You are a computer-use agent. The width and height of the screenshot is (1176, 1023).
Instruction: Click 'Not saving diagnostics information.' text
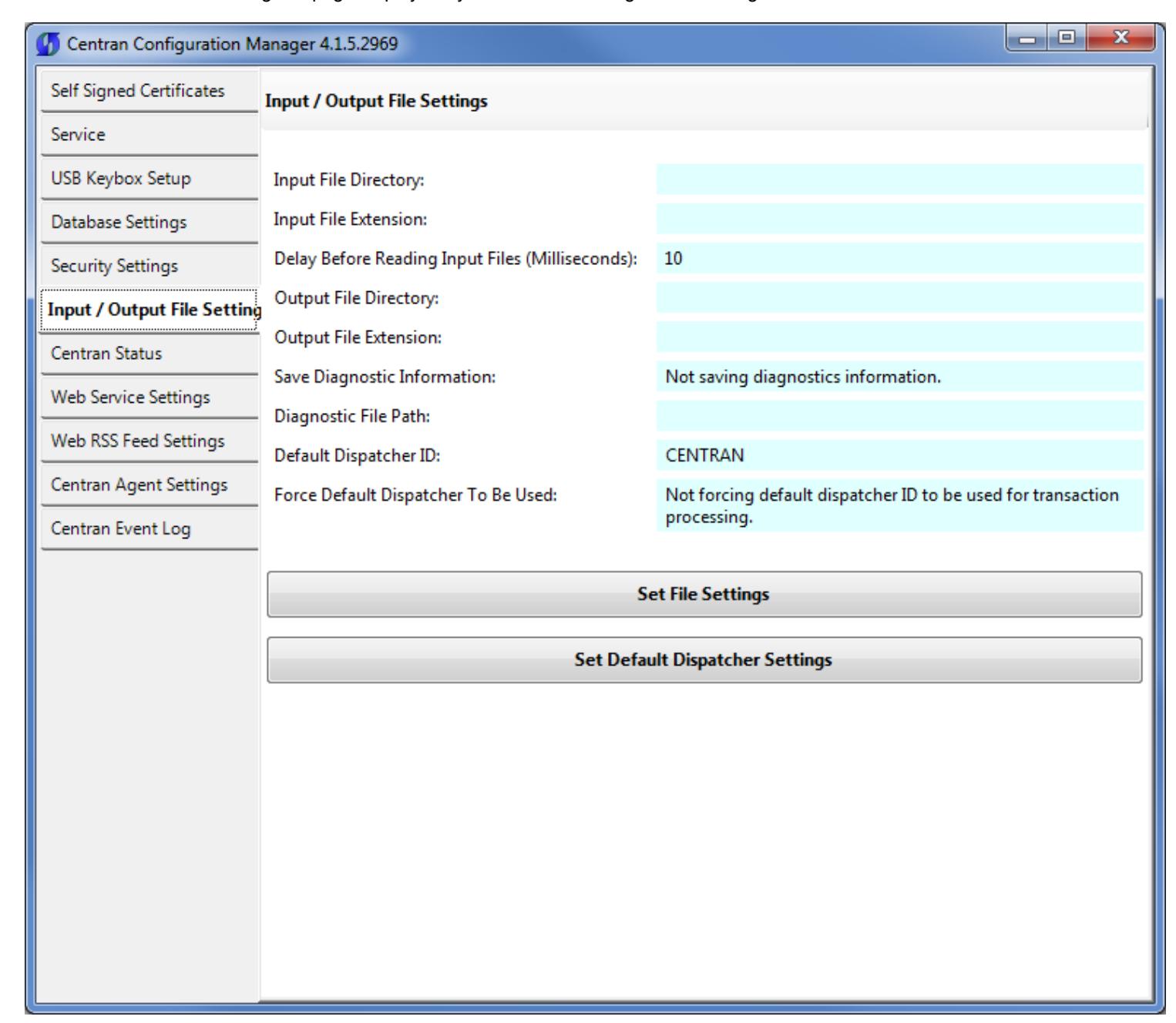pos(803,377)
